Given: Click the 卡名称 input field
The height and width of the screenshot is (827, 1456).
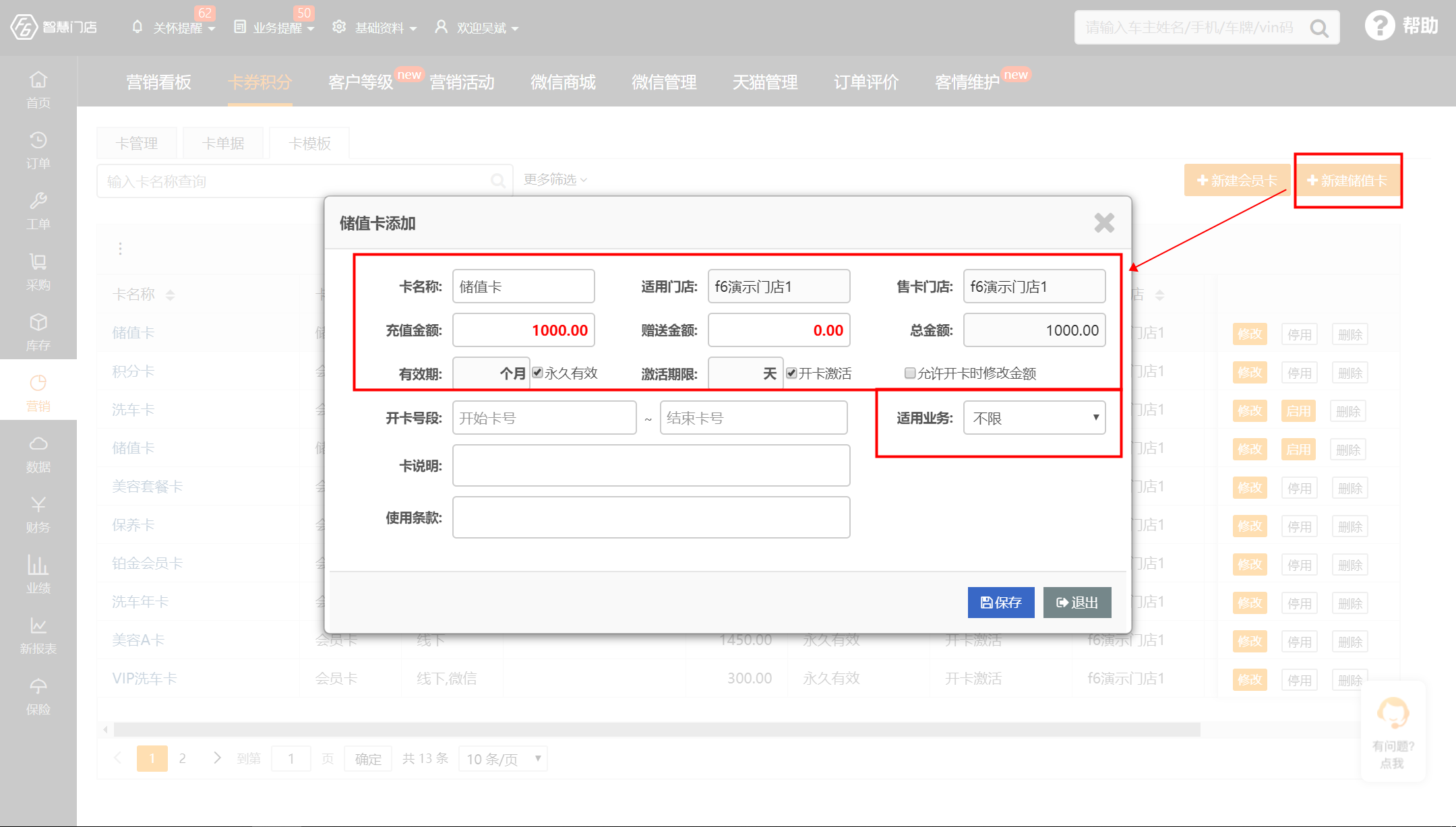Looking at the screenshot, I should click(524, 286).
